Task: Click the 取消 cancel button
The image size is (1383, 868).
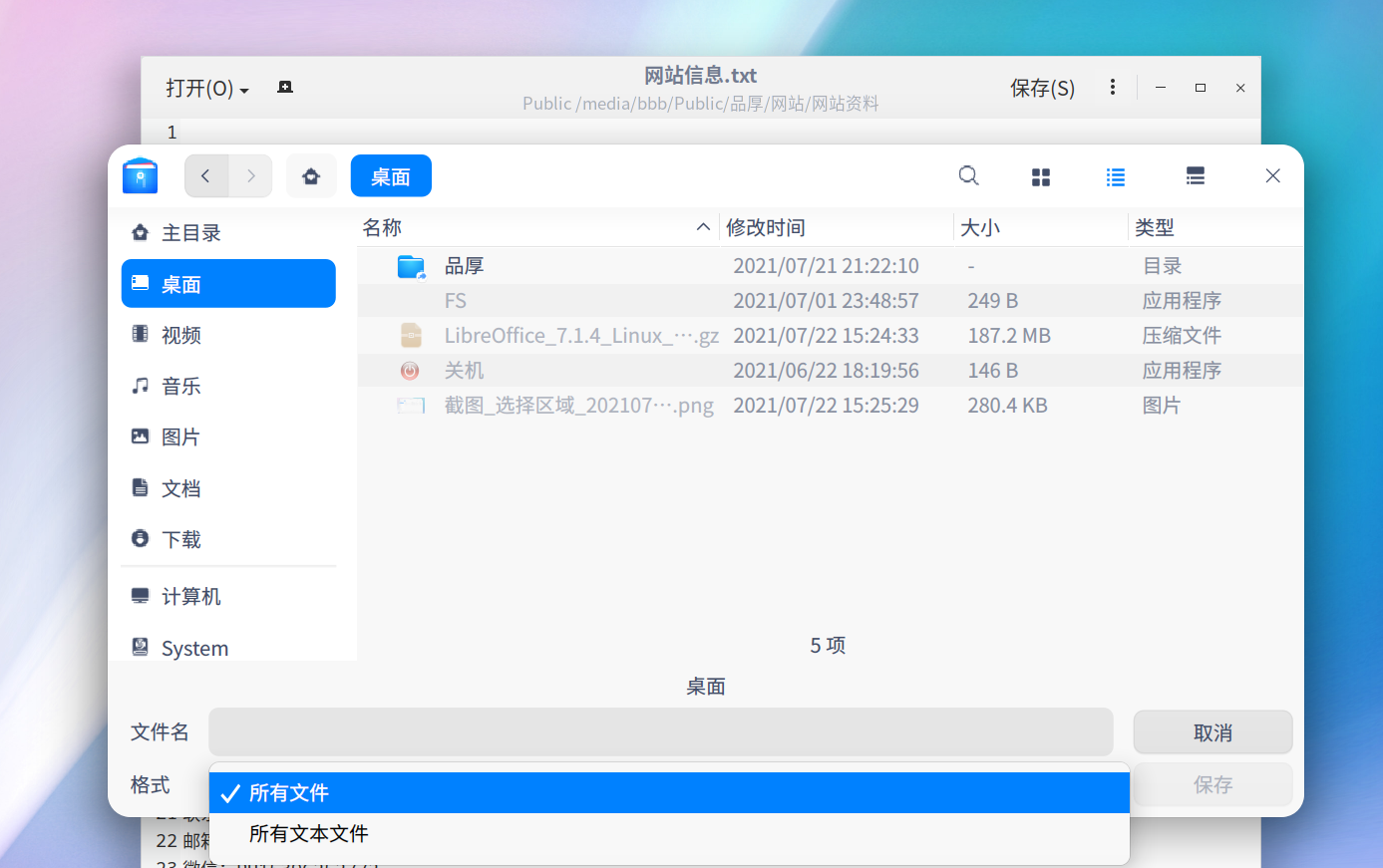Action: click(x=1212, y=732)
